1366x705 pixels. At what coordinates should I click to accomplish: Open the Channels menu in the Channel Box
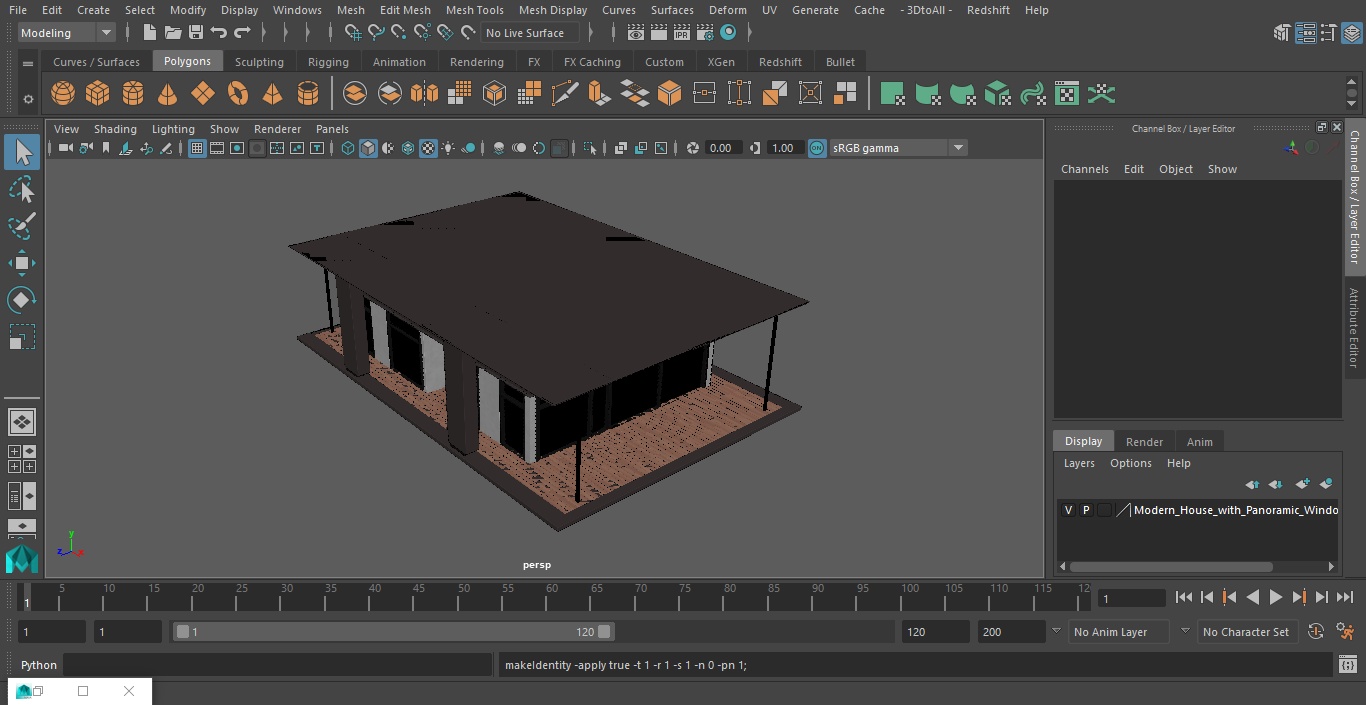click(1085, 169)
